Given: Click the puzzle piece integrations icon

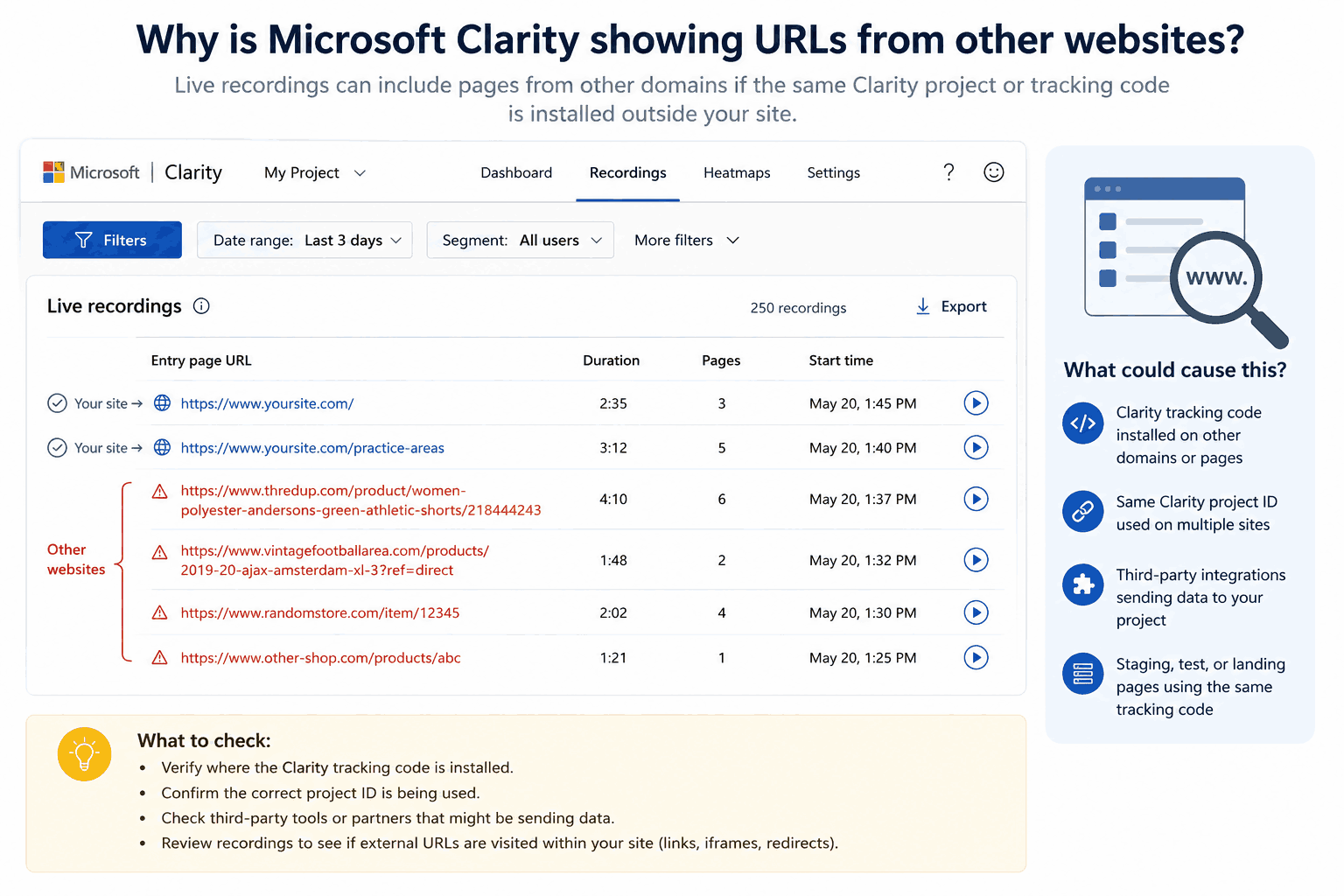Looking at the screenshot, I should pos(1083,584).
